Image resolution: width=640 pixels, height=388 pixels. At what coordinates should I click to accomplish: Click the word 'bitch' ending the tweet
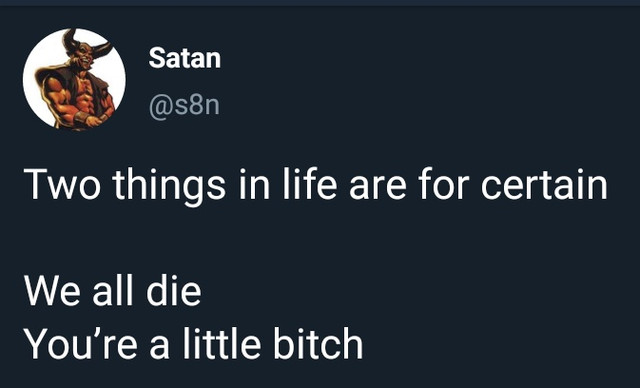click(x=318, y=343)
